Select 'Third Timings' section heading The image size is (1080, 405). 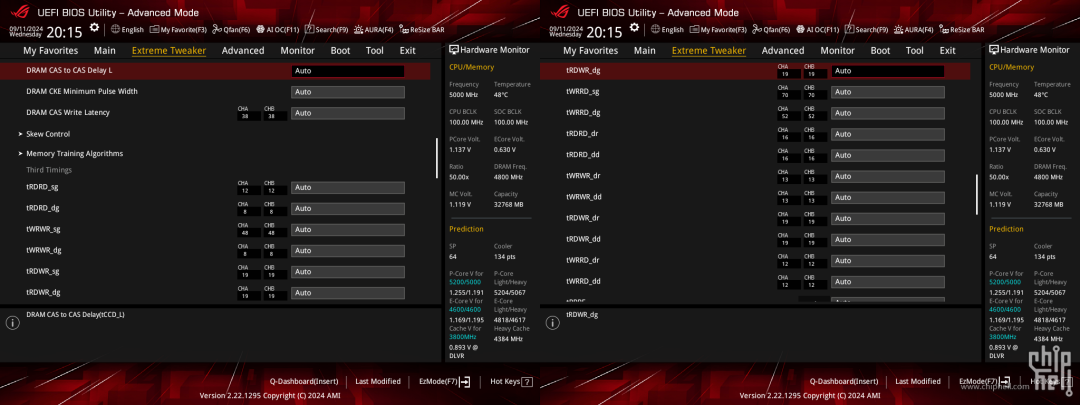coord(49,169)
